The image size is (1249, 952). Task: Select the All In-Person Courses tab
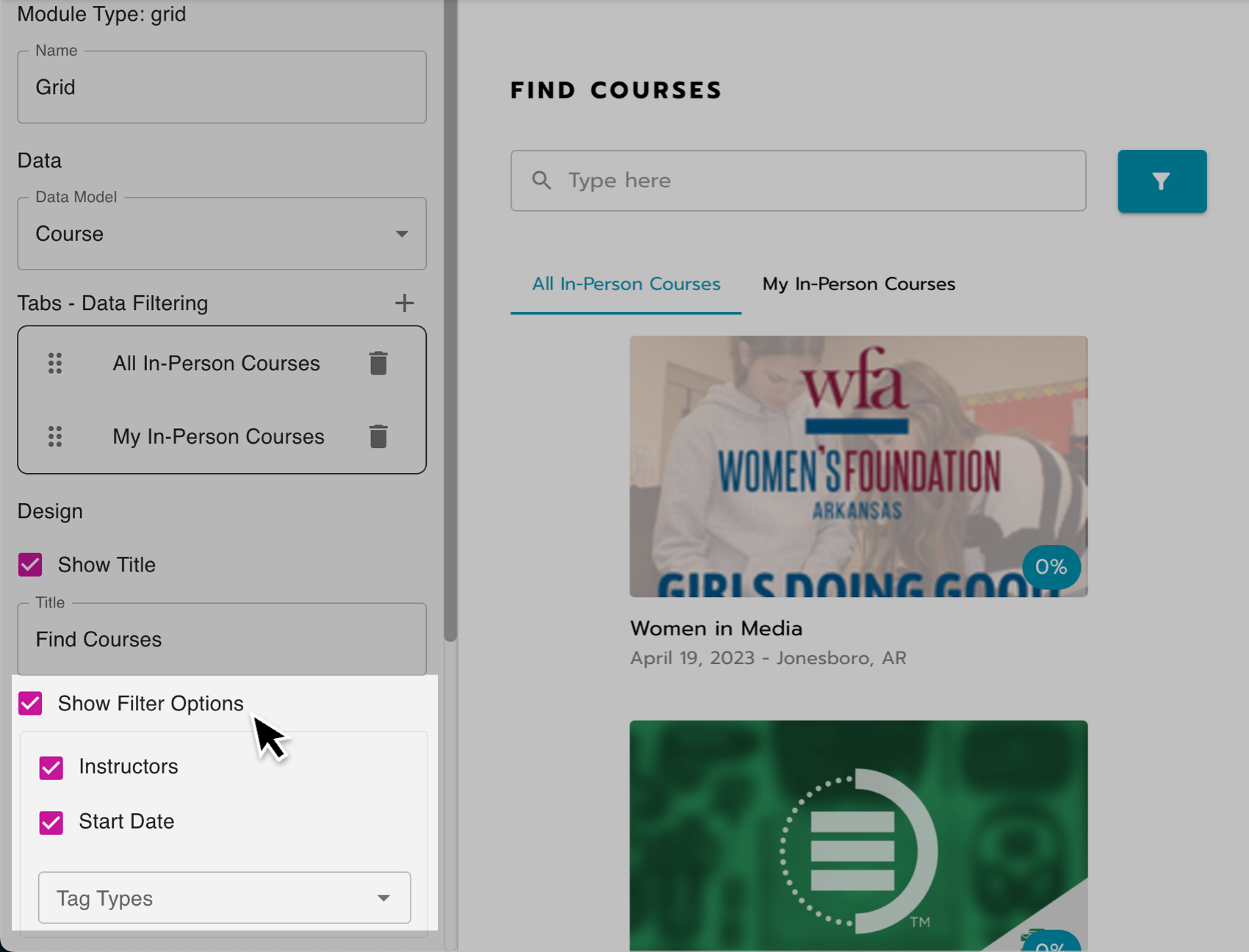pos(626,284)
